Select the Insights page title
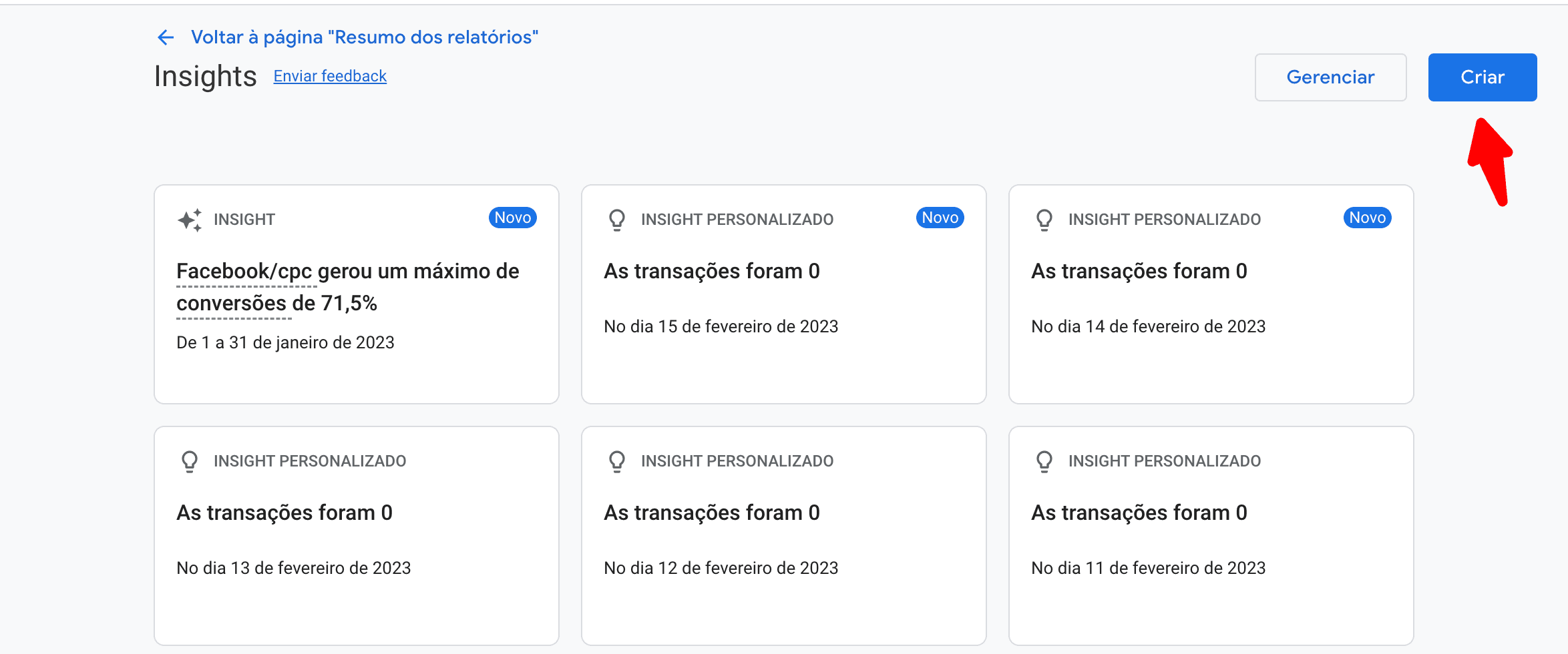The width and height of the screenshot is (1568, 654). click(204, 76)
